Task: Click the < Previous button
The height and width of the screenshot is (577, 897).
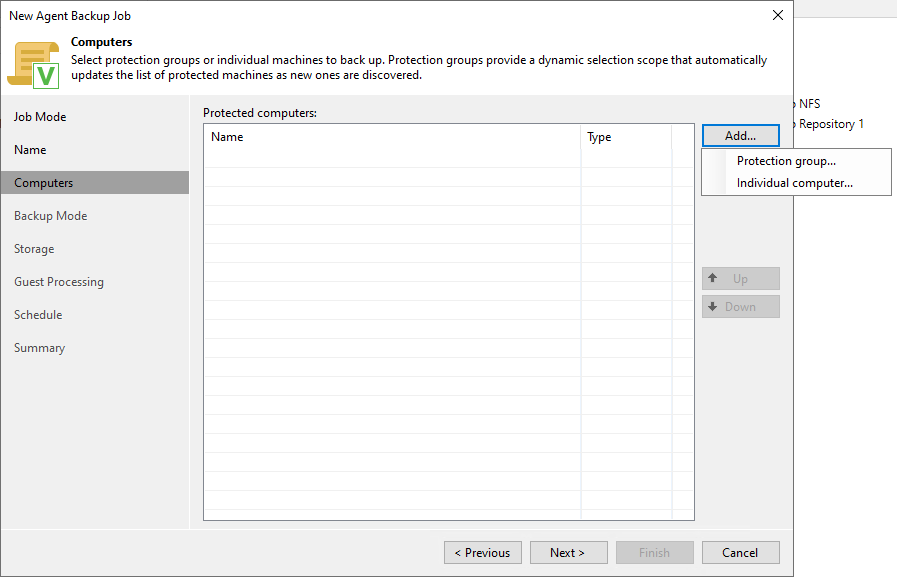Action: pyautogui.click(x=482, y=553)
